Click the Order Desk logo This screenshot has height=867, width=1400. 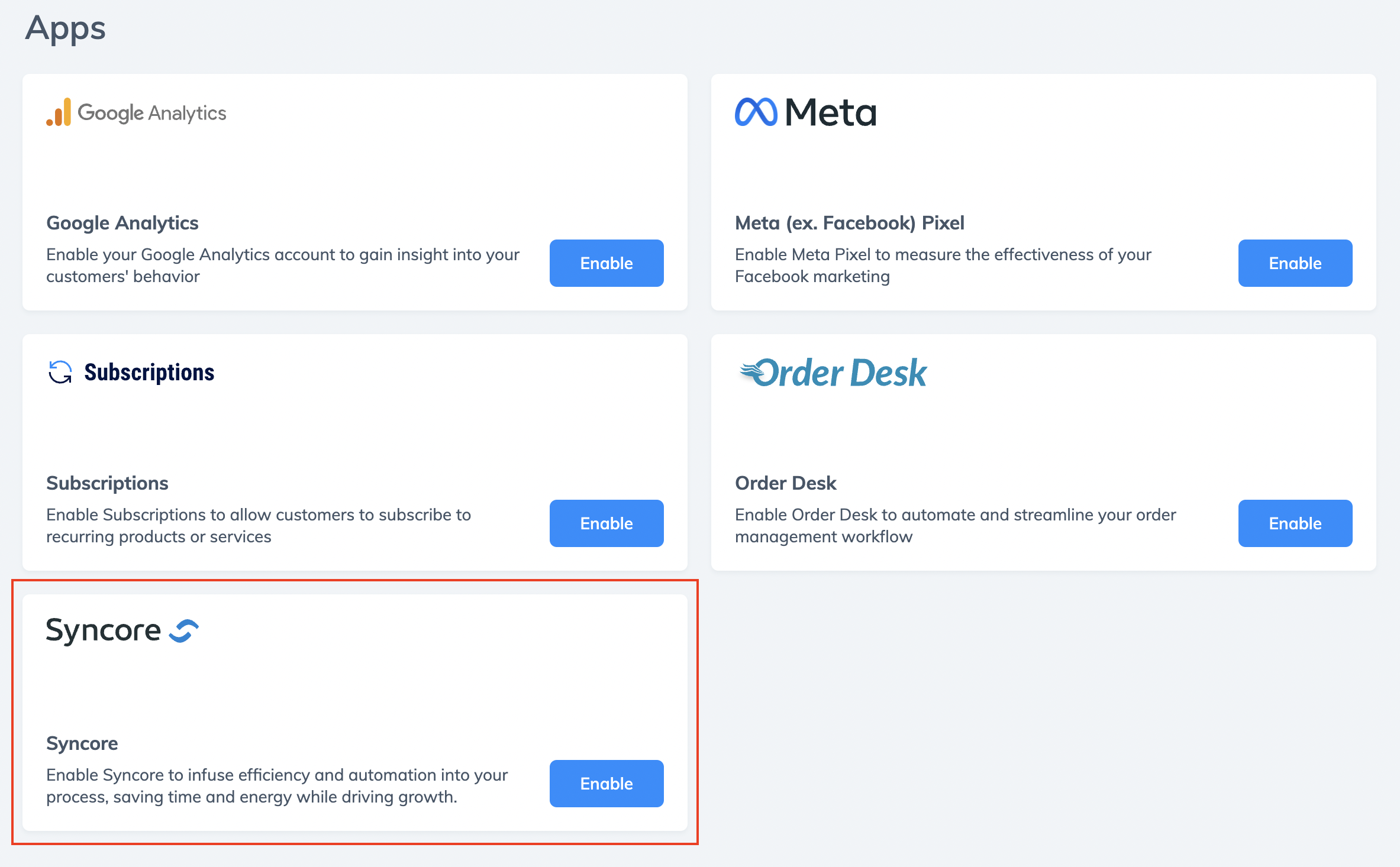[833, 373]
